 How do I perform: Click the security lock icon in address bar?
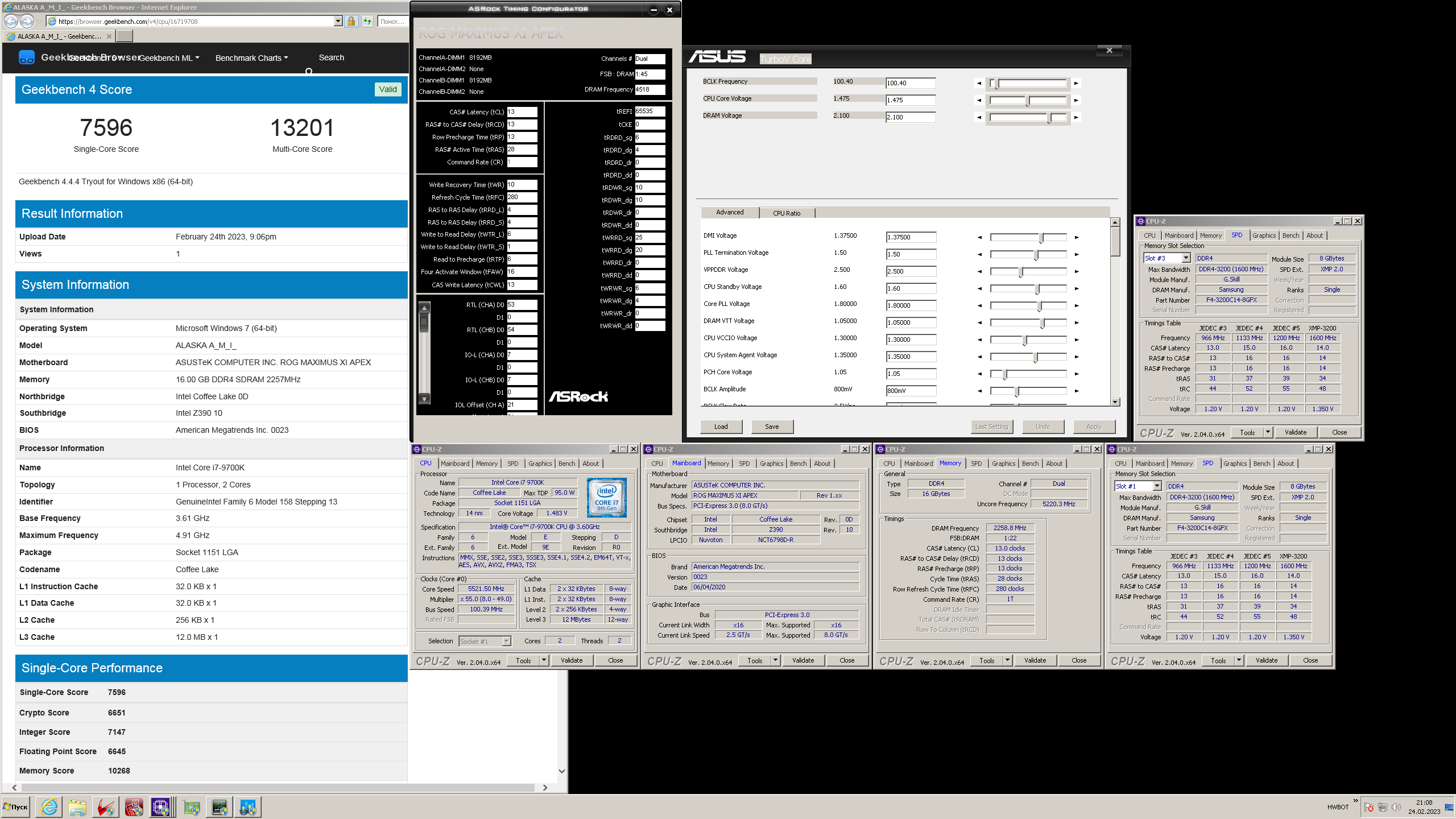click(351, 21)
